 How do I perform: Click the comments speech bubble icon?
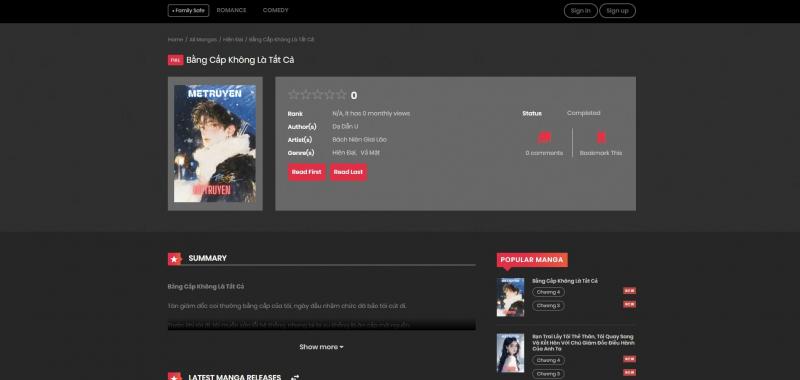pos(544,137)
